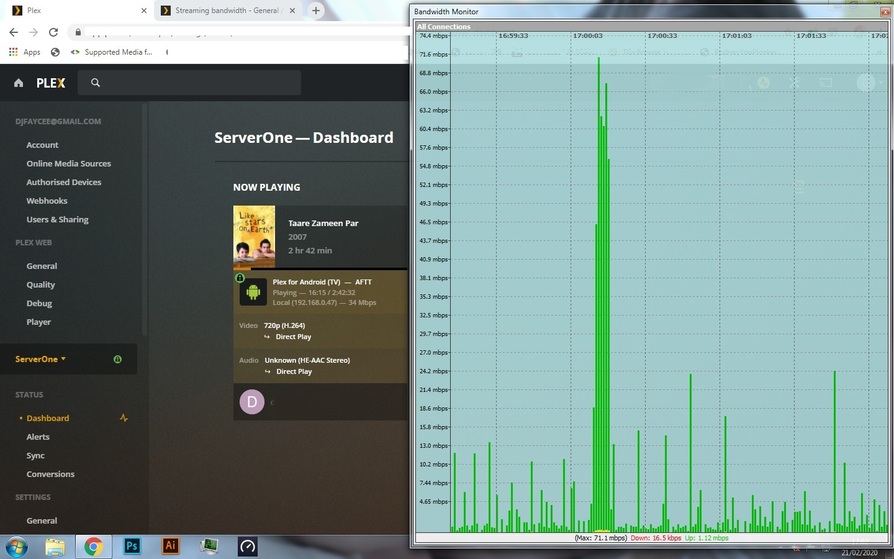Click the Audio HE-AAC Stereo text
The width and height of the screenshot is (894, 559).
click(307, 360)
